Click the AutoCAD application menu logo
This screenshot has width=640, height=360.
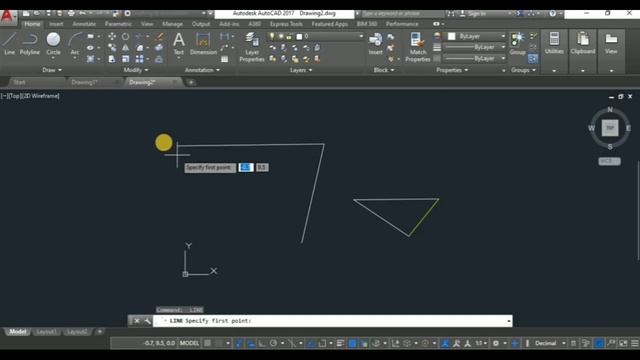7,16
